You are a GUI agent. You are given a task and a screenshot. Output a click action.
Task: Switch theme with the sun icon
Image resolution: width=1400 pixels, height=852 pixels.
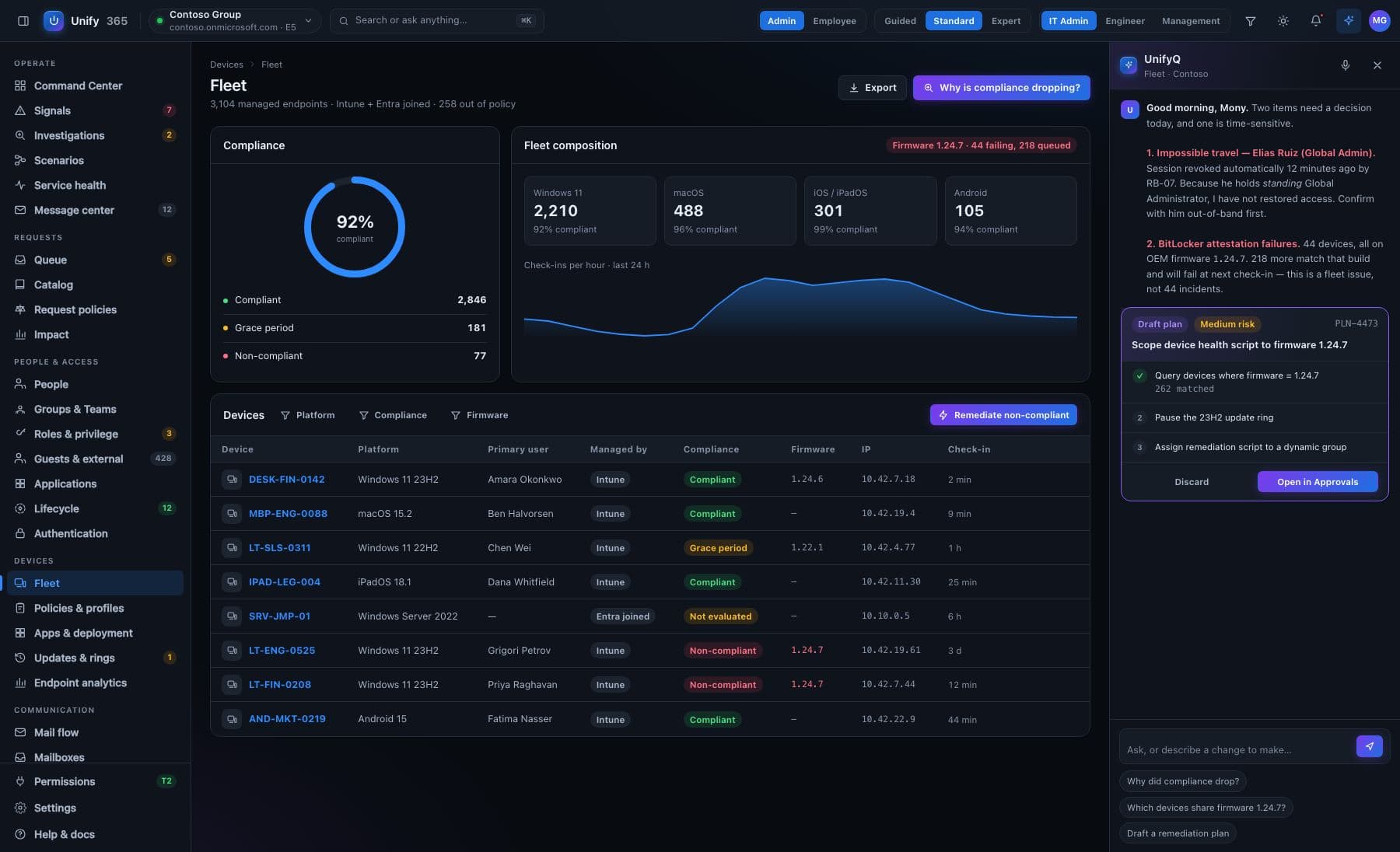tap(1283, 21)
